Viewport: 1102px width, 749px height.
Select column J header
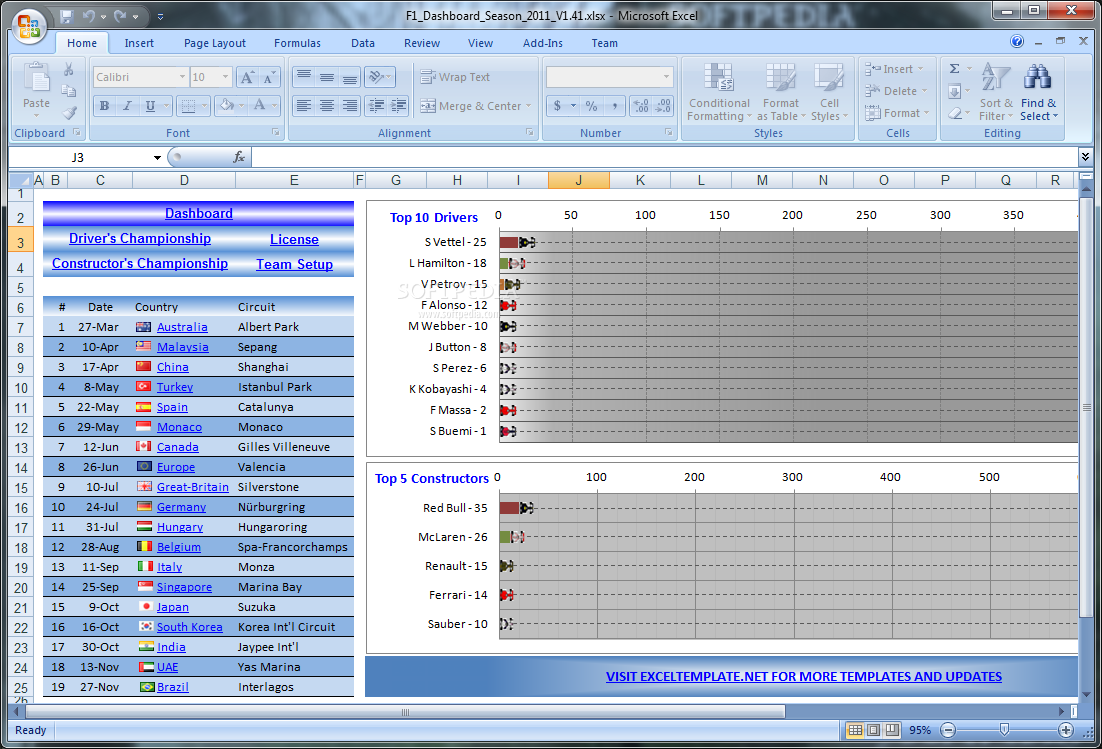coord(578,181)
